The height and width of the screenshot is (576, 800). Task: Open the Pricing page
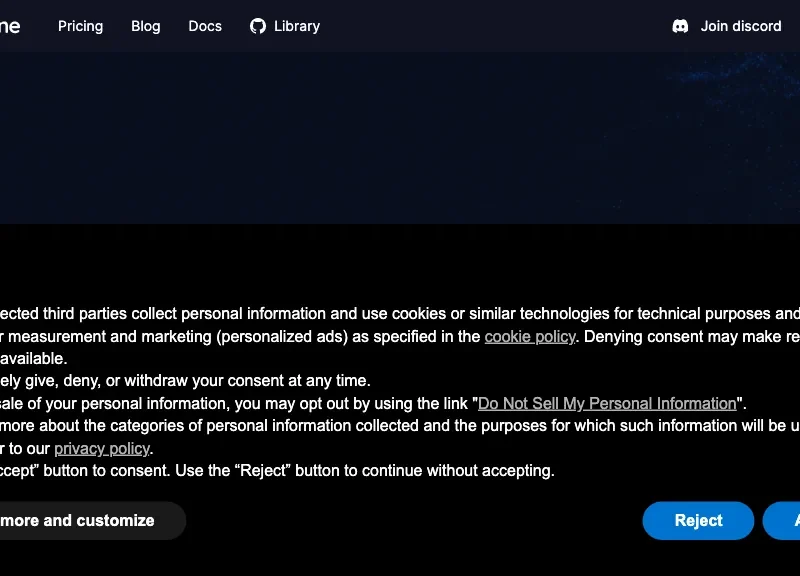coord(80,26)
